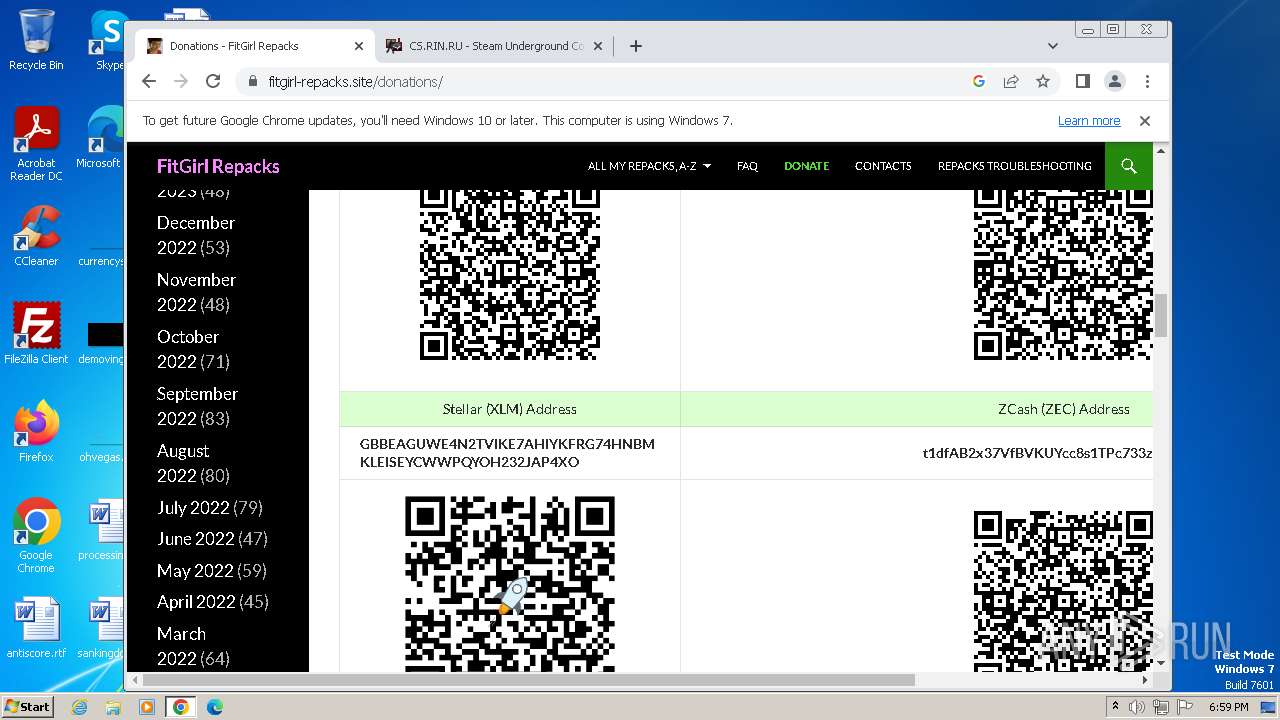
Task: Click the FitGirl Repacks site title
Action: 218,166
